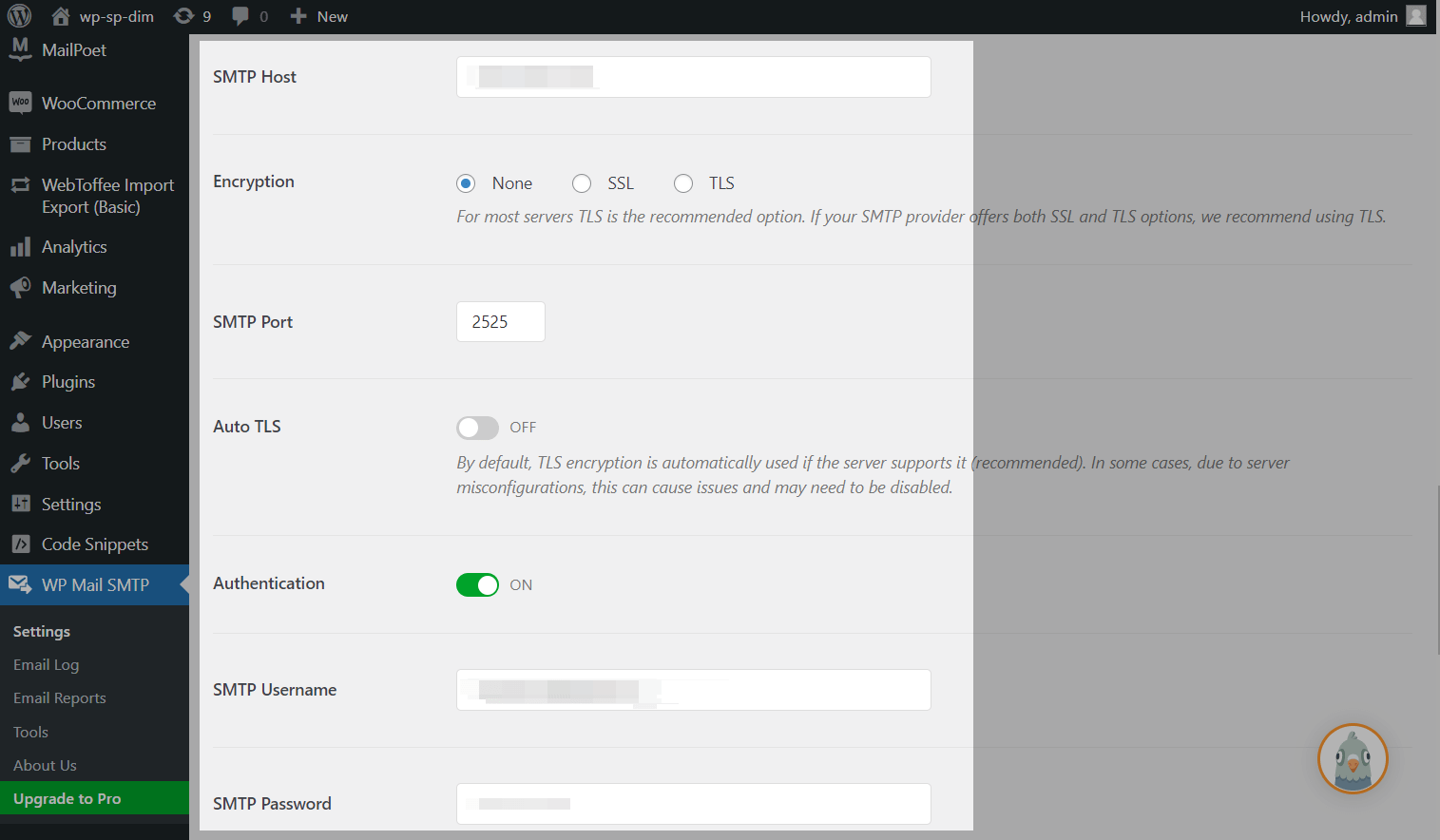Open the About Us link

[45, 766]
